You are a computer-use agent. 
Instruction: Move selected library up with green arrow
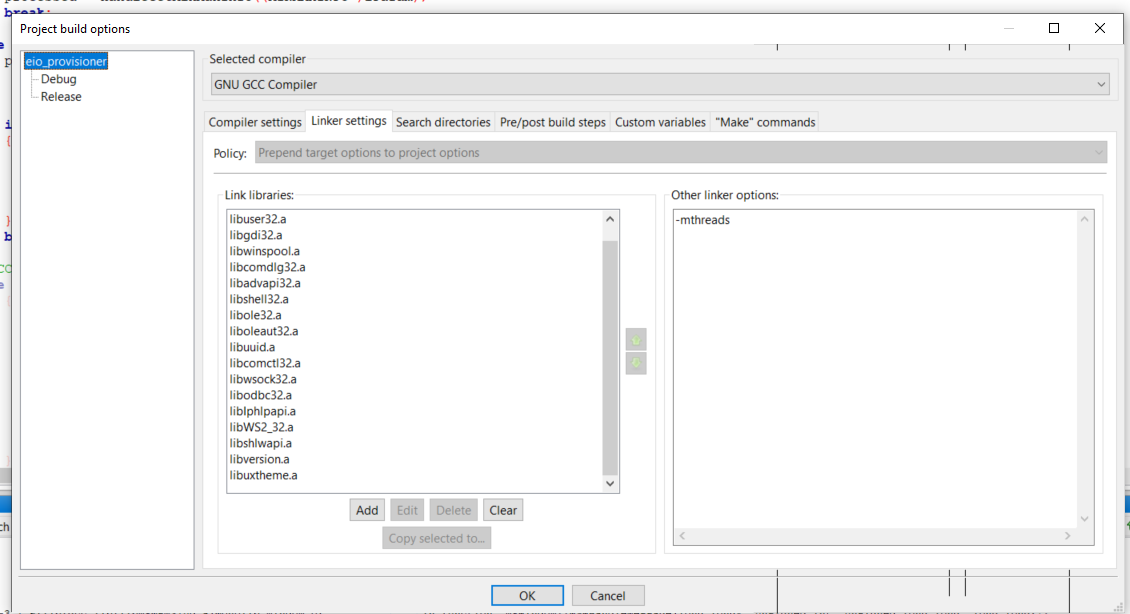coord(635,339)
